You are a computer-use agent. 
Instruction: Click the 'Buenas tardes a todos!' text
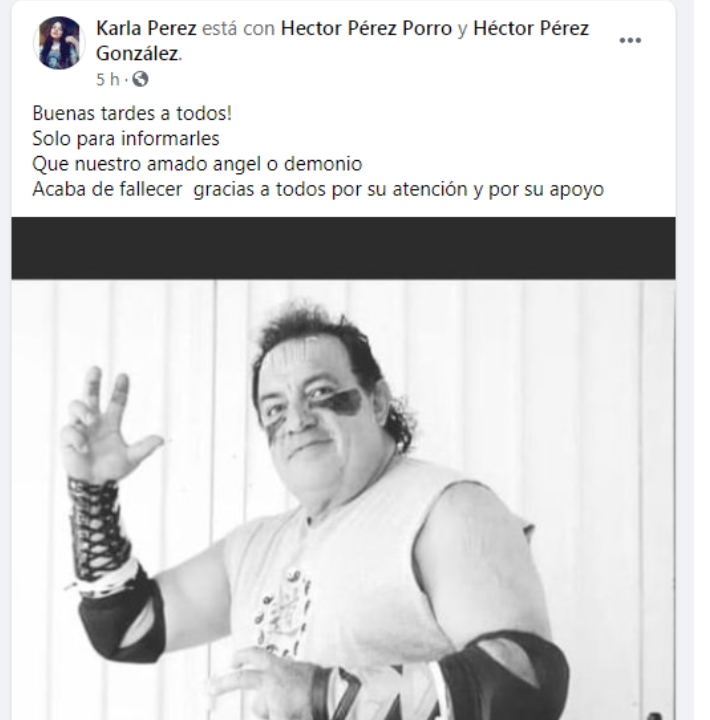(132, 113)
